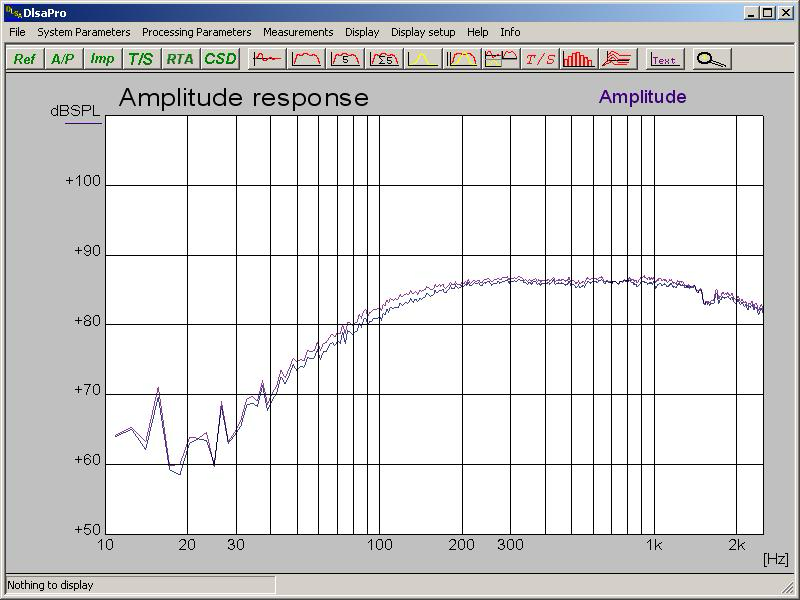Open the Display setup menu
This screenshot has height=600, width=800.
(423, 32)
